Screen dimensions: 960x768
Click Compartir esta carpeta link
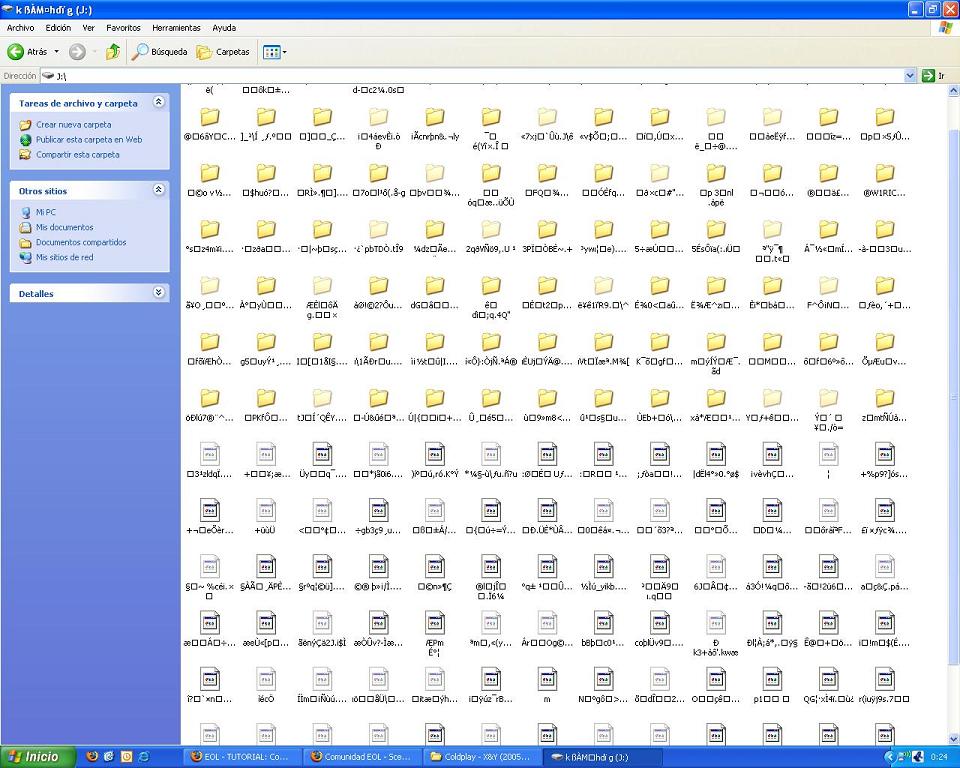pos(77,155)
